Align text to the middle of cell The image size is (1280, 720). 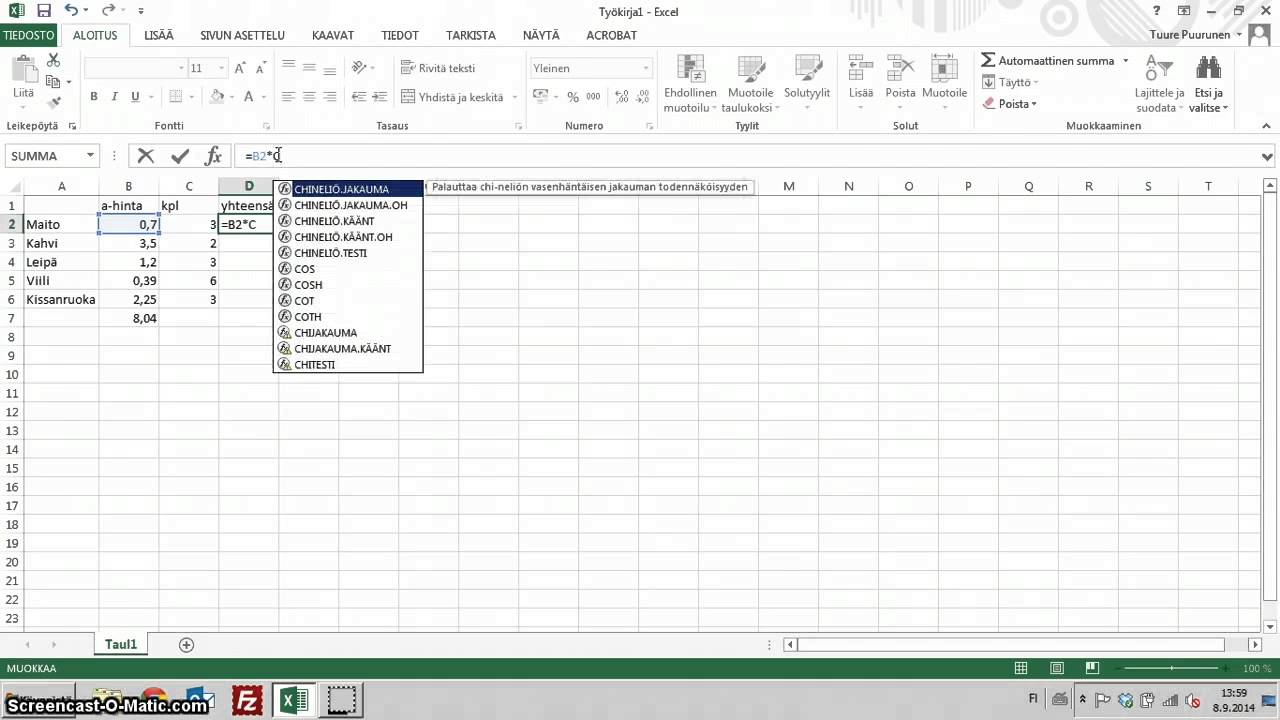[309, 67]
